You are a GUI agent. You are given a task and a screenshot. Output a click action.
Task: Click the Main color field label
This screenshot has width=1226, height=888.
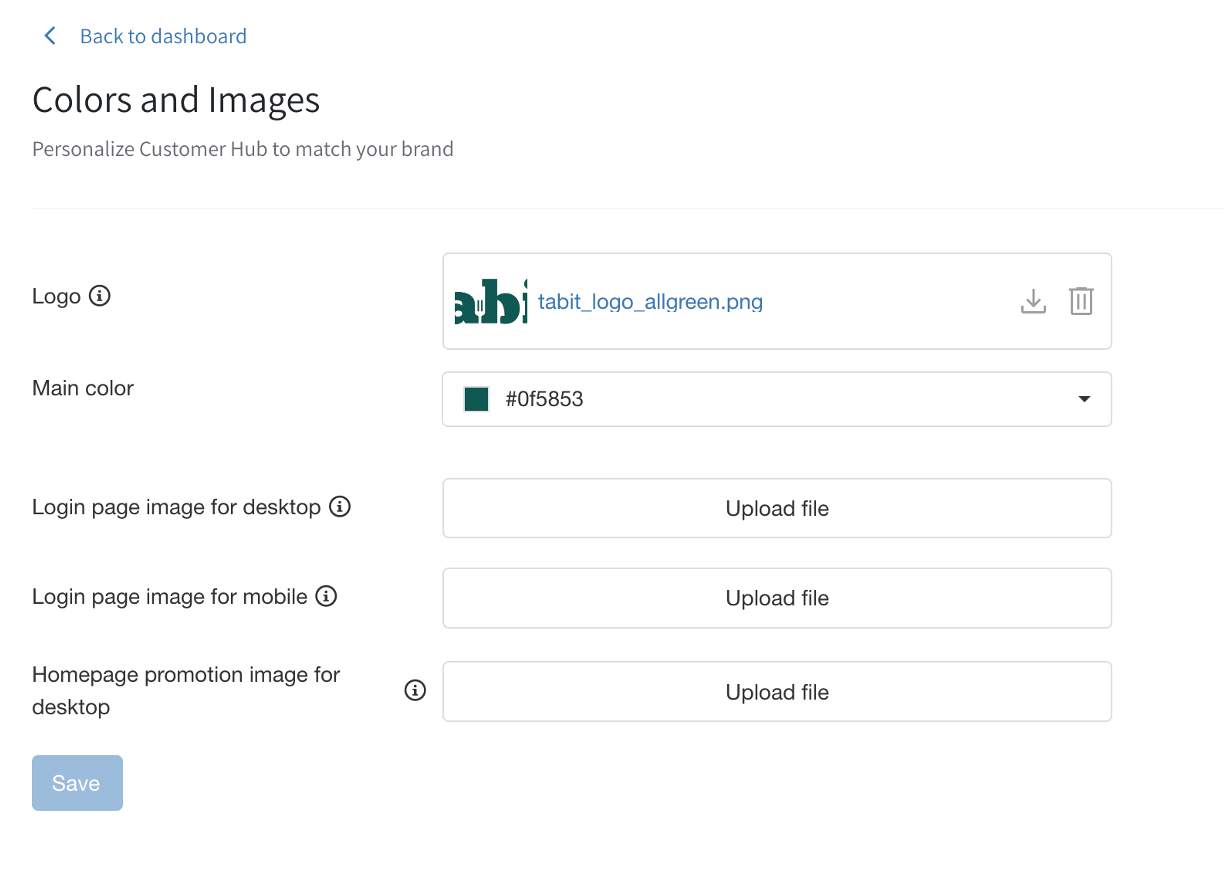83,388
